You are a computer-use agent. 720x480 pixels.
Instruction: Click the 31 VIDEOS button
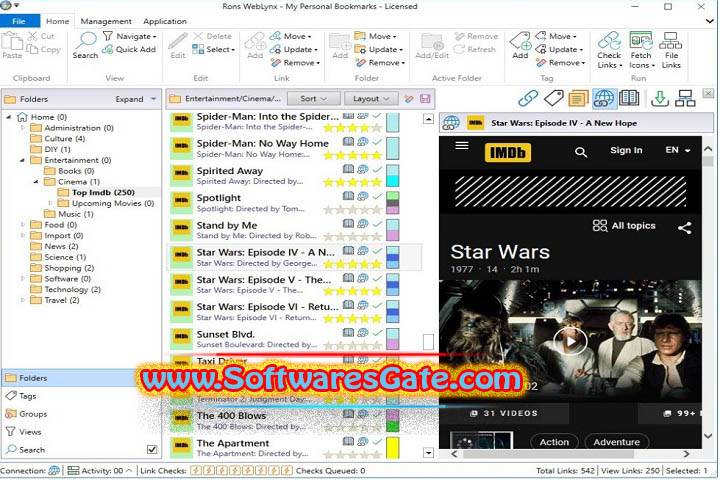[504, 413]
